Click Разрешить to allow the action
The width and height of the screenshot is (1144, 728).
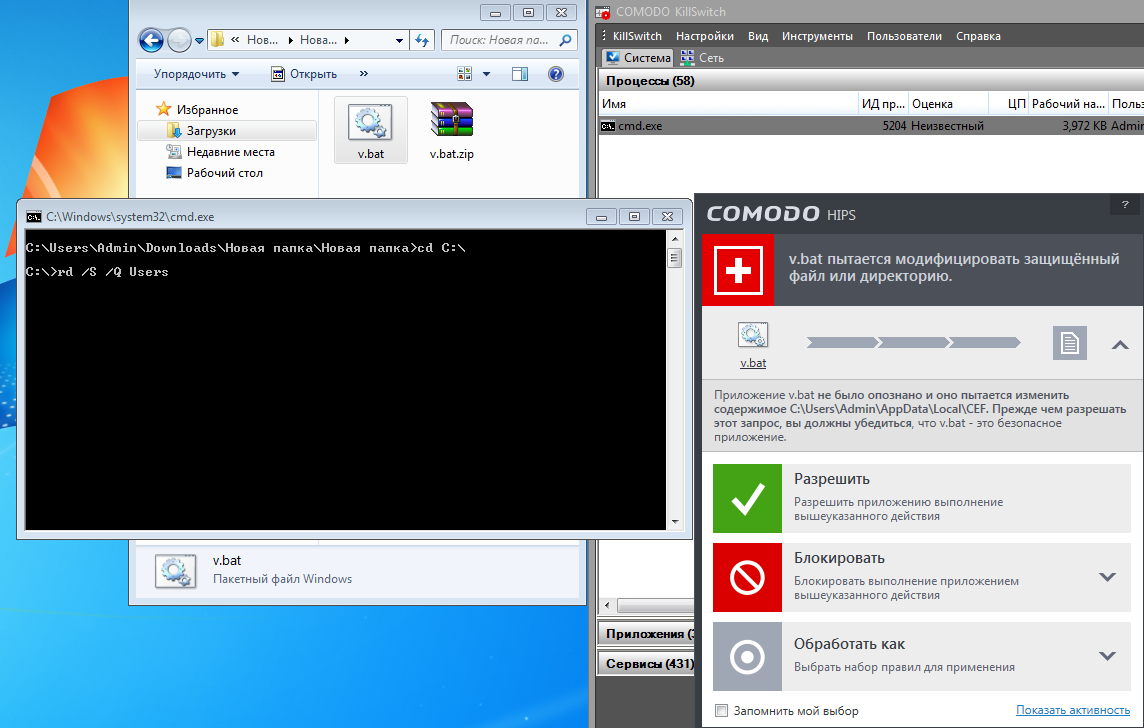(921, 498)
